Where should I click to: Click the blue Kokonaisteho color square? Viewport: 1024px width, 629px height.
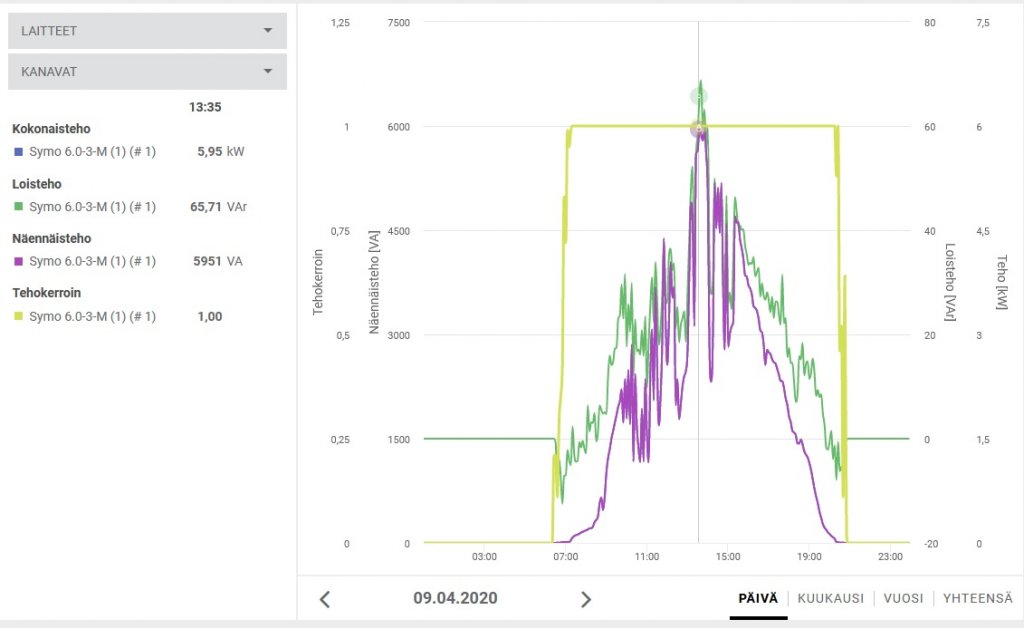click(x=17, y=152)
